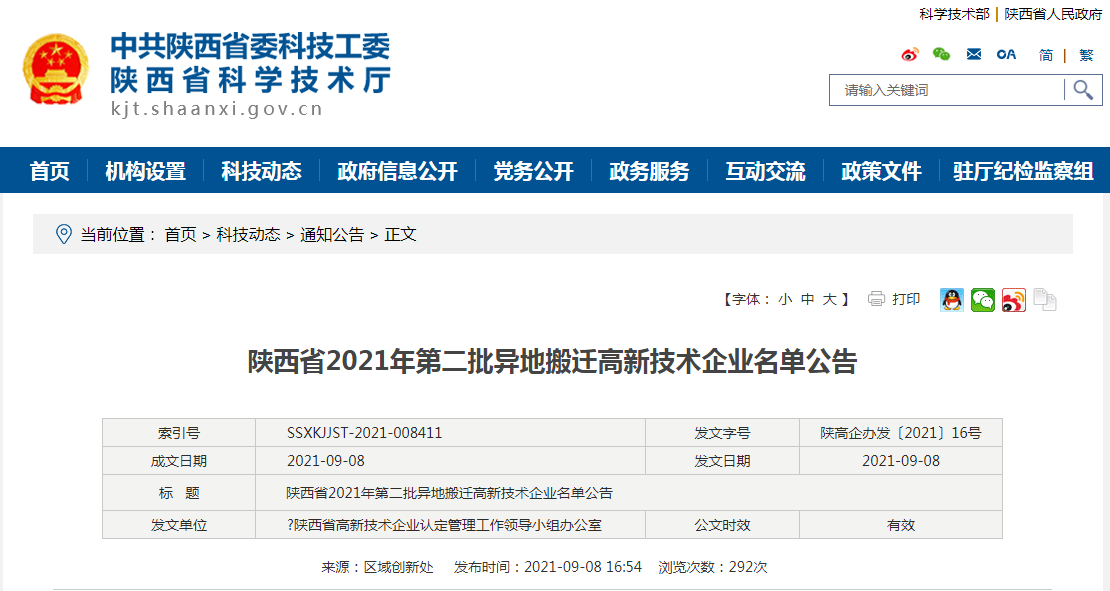Open the OA system icon
The width and height of the screenshot is (1110, 591).
1006,55
